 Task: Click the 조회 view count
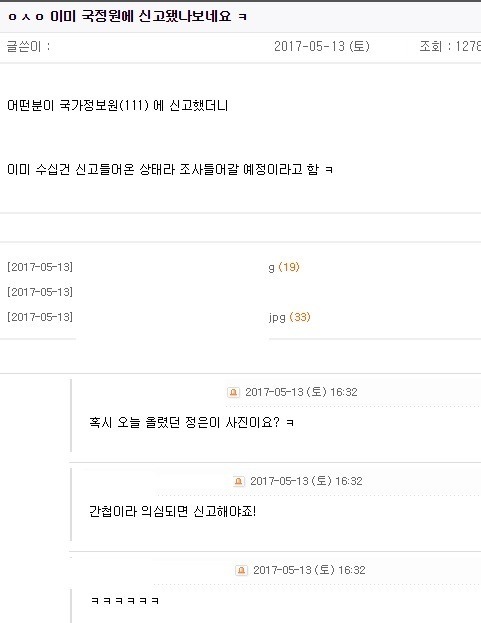[x=450, y=46]
